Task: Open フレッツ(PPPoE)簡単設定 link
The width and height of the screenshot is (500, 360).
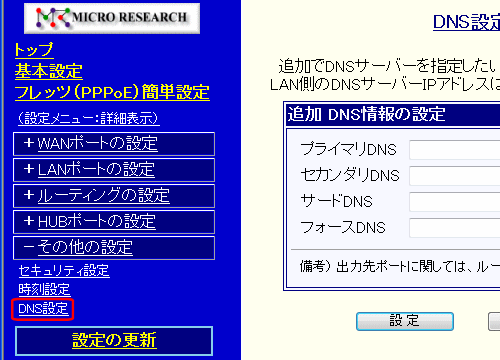Action: pos(112,92)
